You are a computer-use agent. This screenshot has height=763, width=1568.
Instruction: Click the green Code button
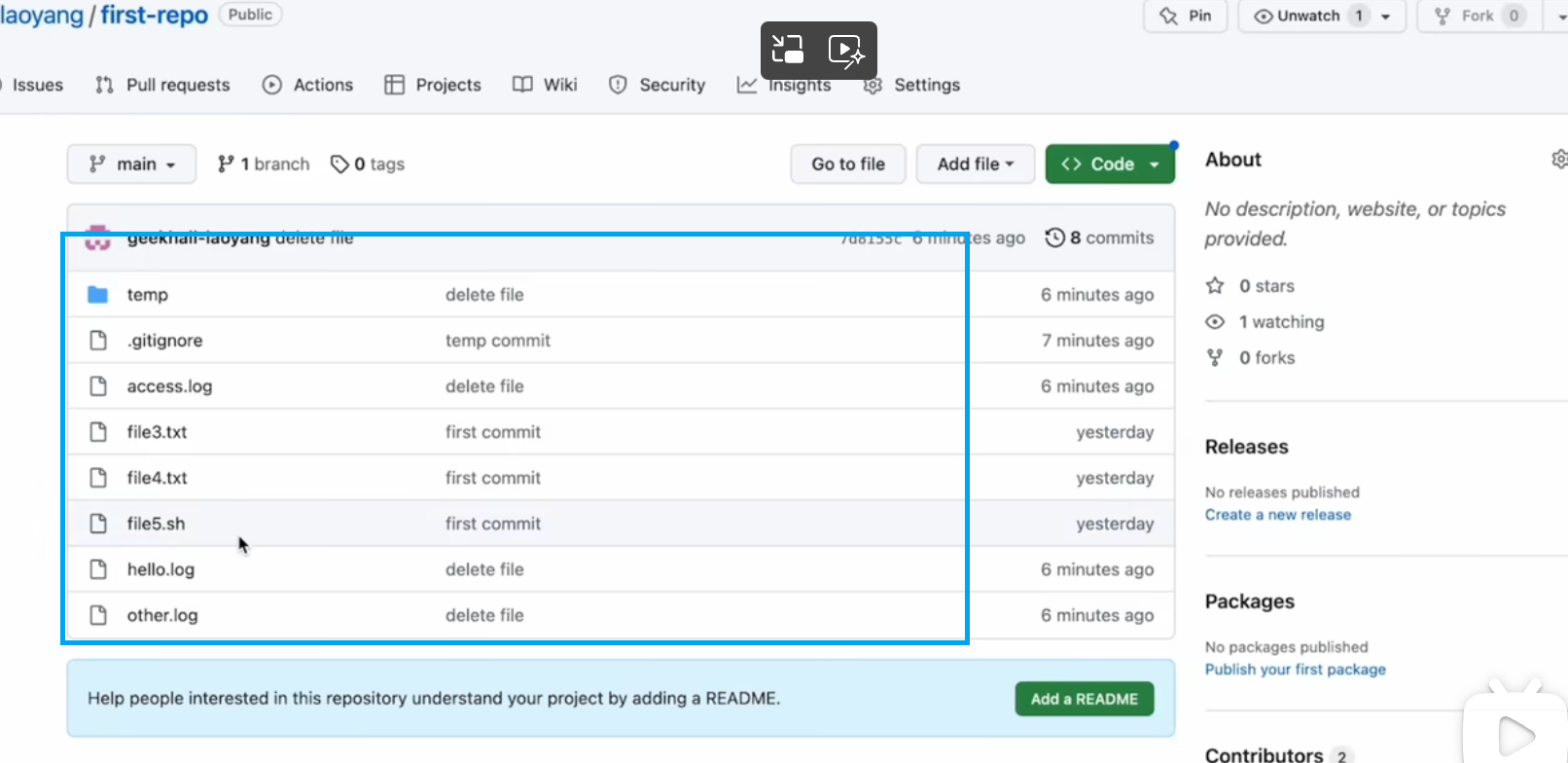pyautogui.click(x=1110, y=163)
